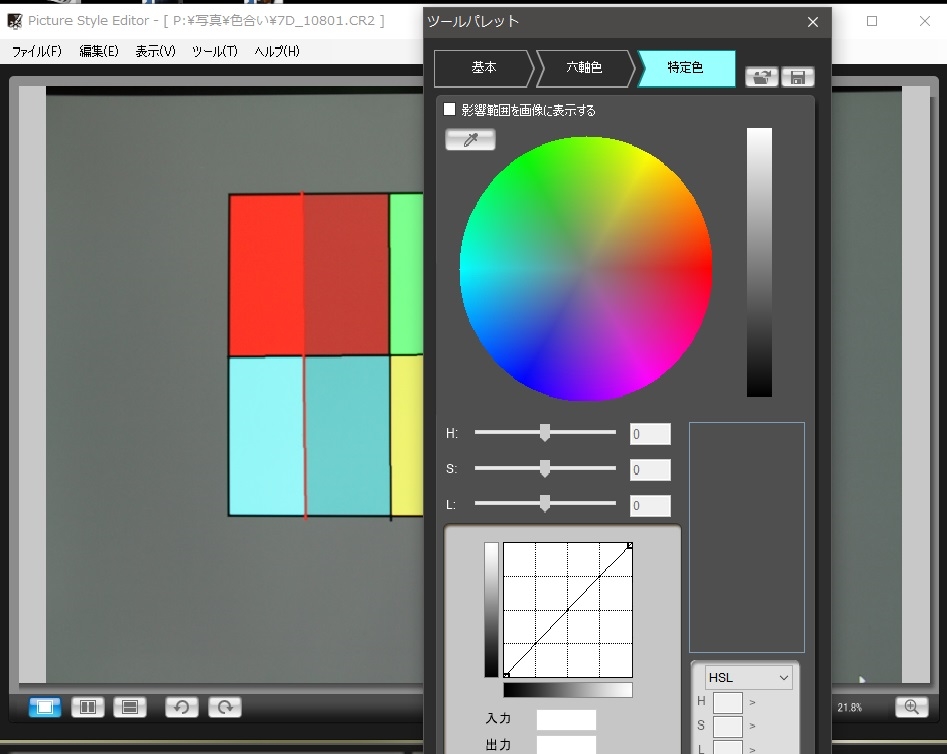The height and width of the screenshot is (754, 947).
Task: Click the L luminance slider handle
Action: (545, 503)
